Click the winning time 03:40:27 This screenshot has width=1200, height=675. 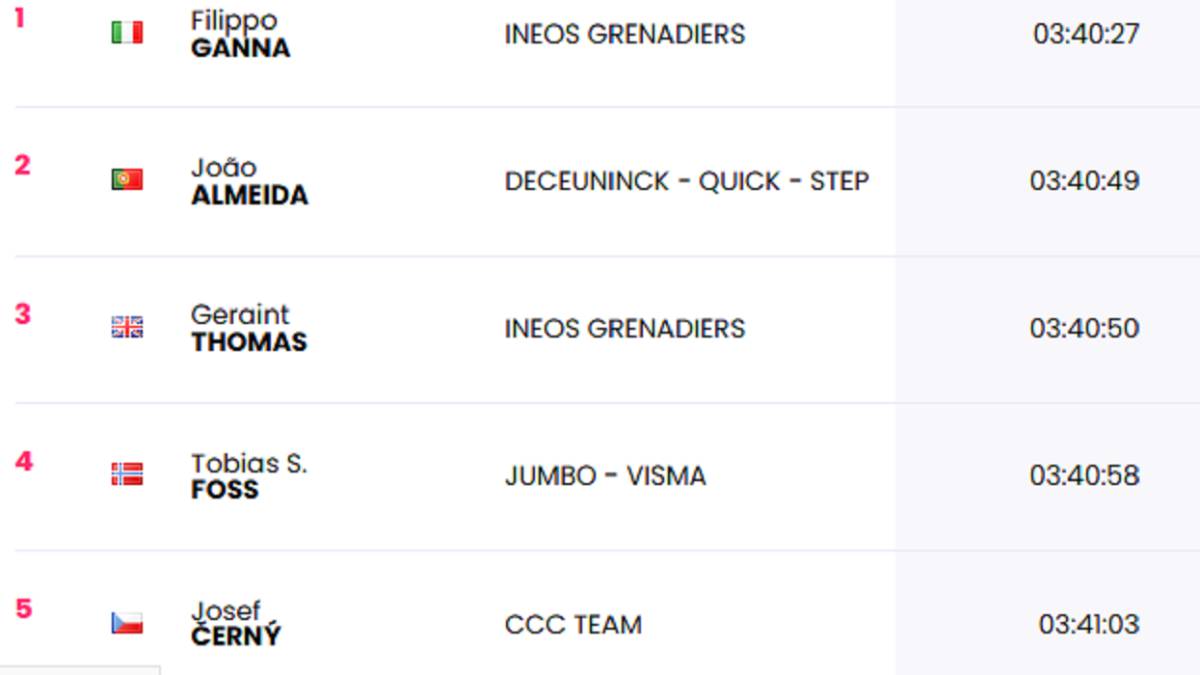(1086, 34)
